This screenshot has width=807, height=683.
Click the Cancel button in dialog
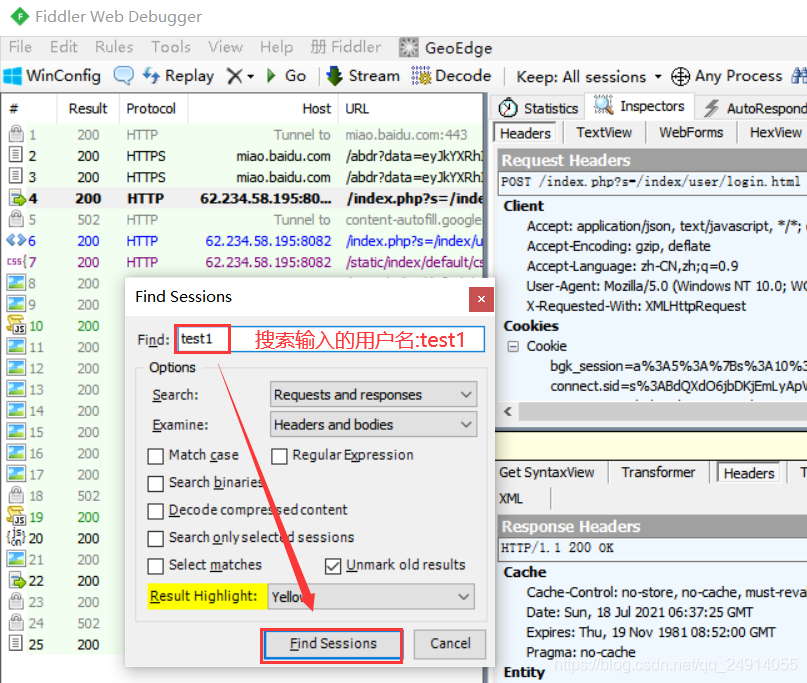tap(450, 644)
